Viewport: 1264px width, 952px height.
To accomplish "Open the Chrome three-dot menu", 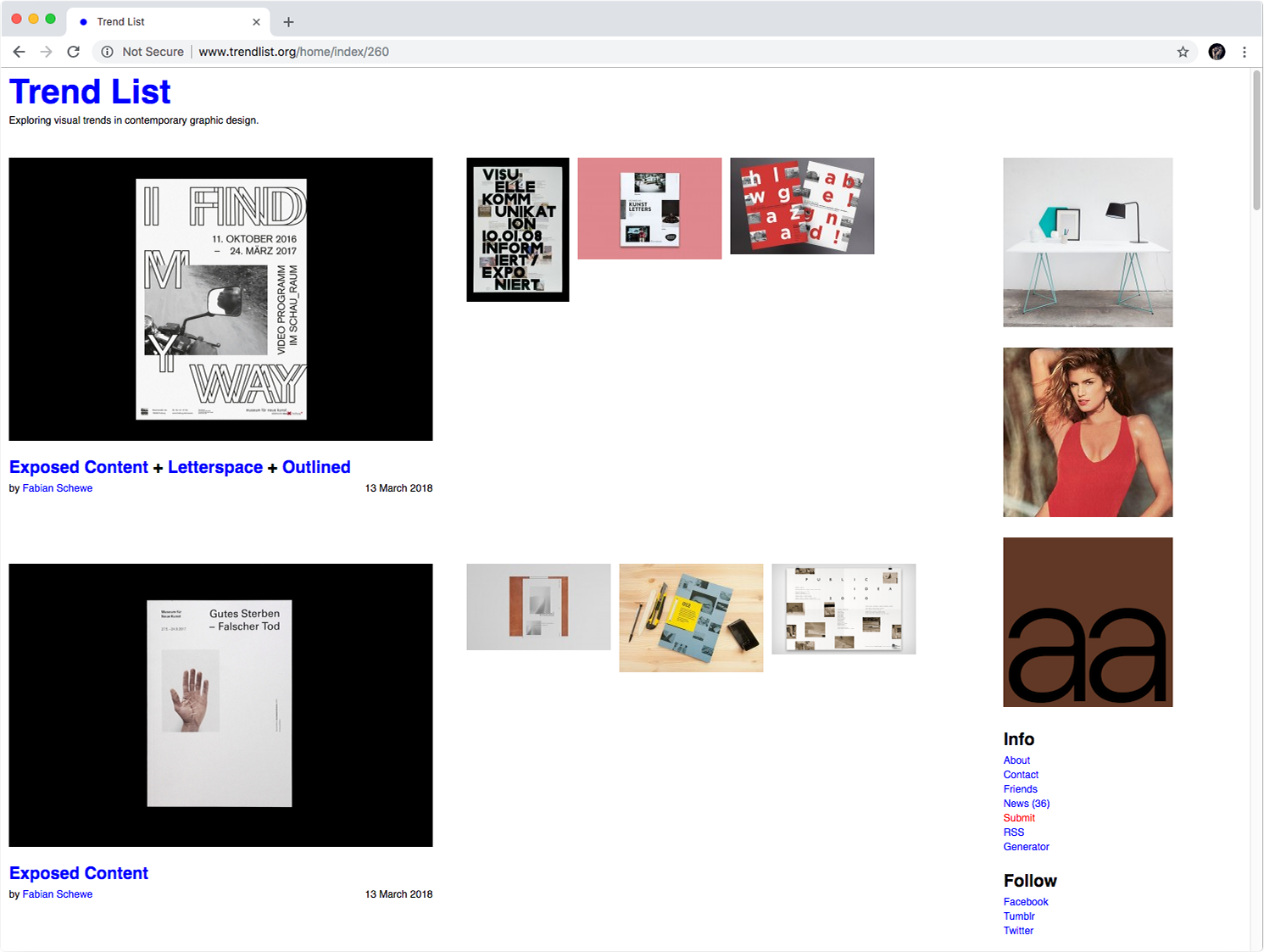I will tap(1244, 52).
